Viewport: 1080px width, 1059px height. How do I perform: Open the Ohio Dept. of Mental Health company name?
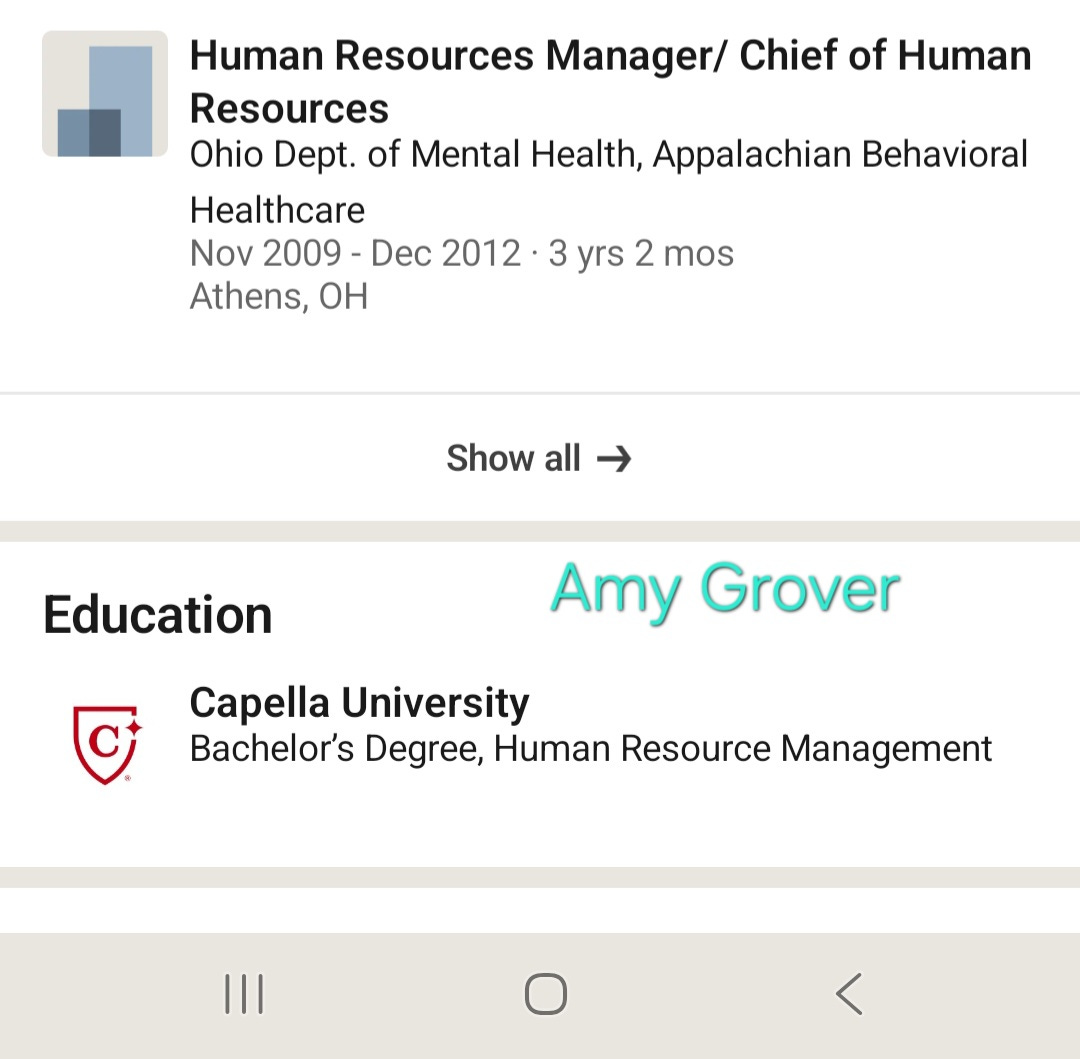point(609,182)
